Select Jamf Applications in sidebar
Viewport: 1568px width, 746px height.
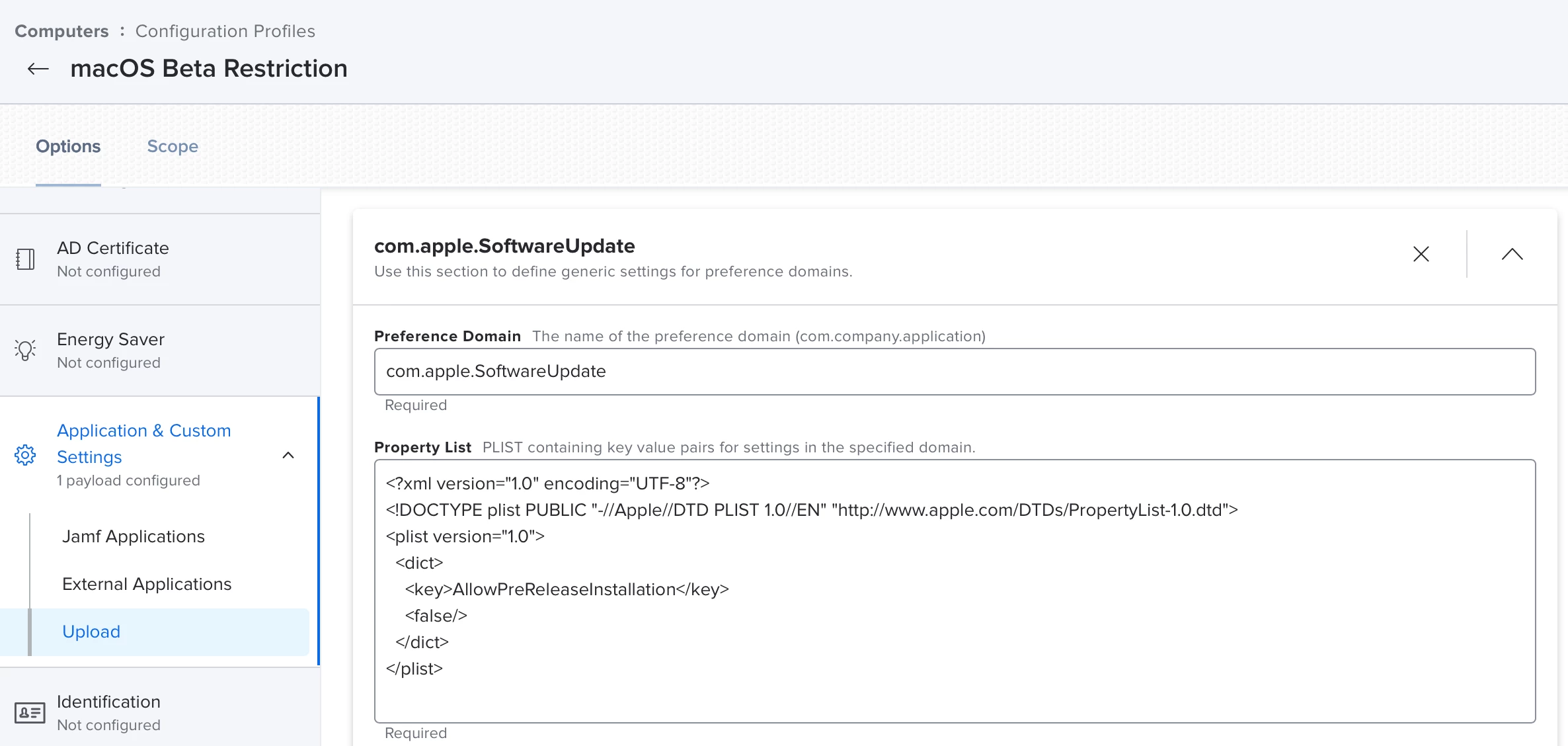click(x=134, y=536)
